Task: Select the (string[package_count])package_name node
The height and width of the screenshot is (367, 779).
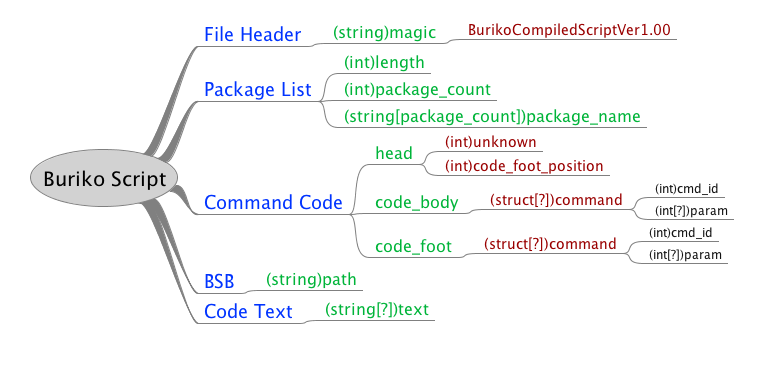Action: (492, 116)
